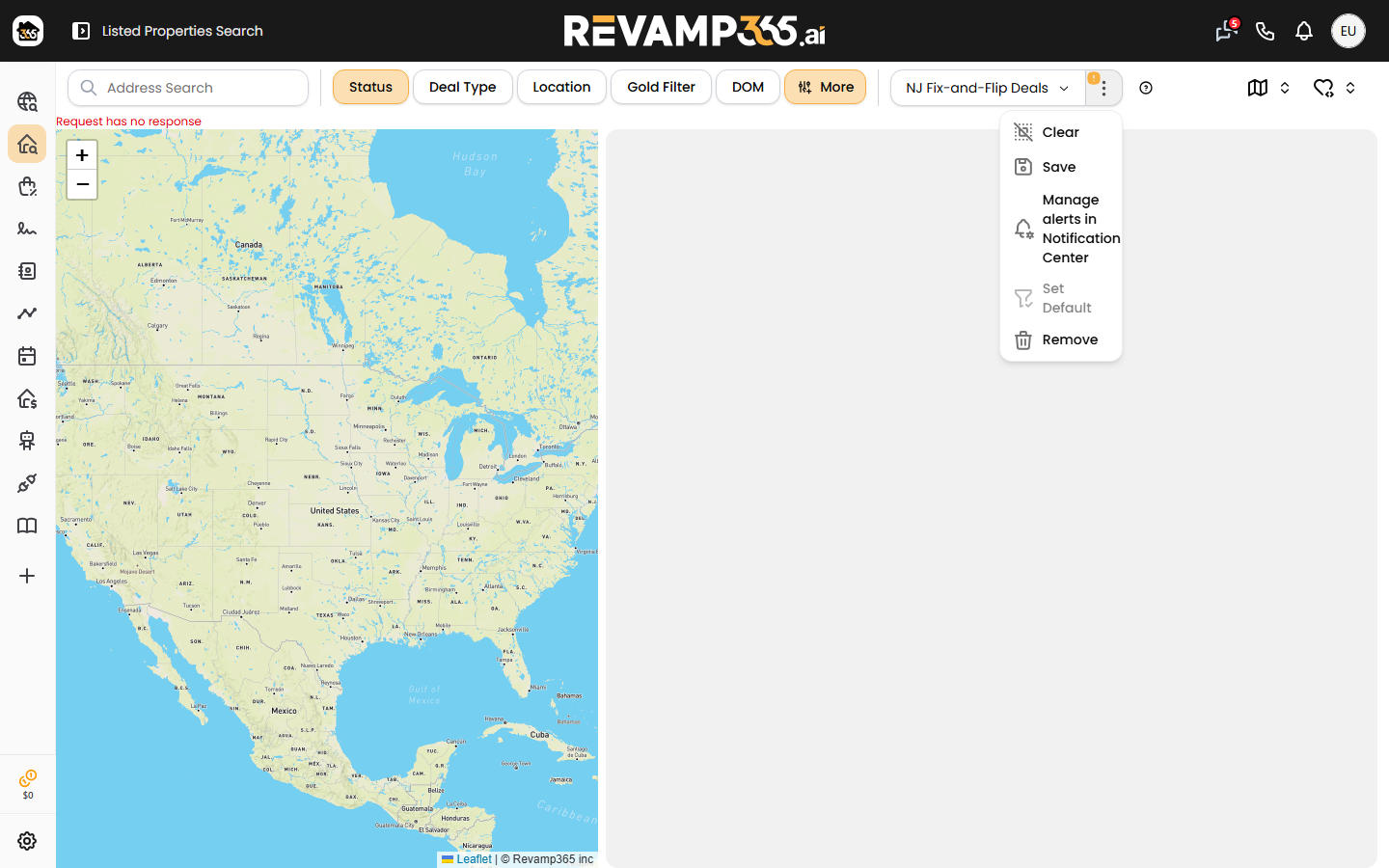Image resolution: width=1389 pixels, height=868 pixels.
Task: Open the map view selector dropdown
Action: point(1268,88)
